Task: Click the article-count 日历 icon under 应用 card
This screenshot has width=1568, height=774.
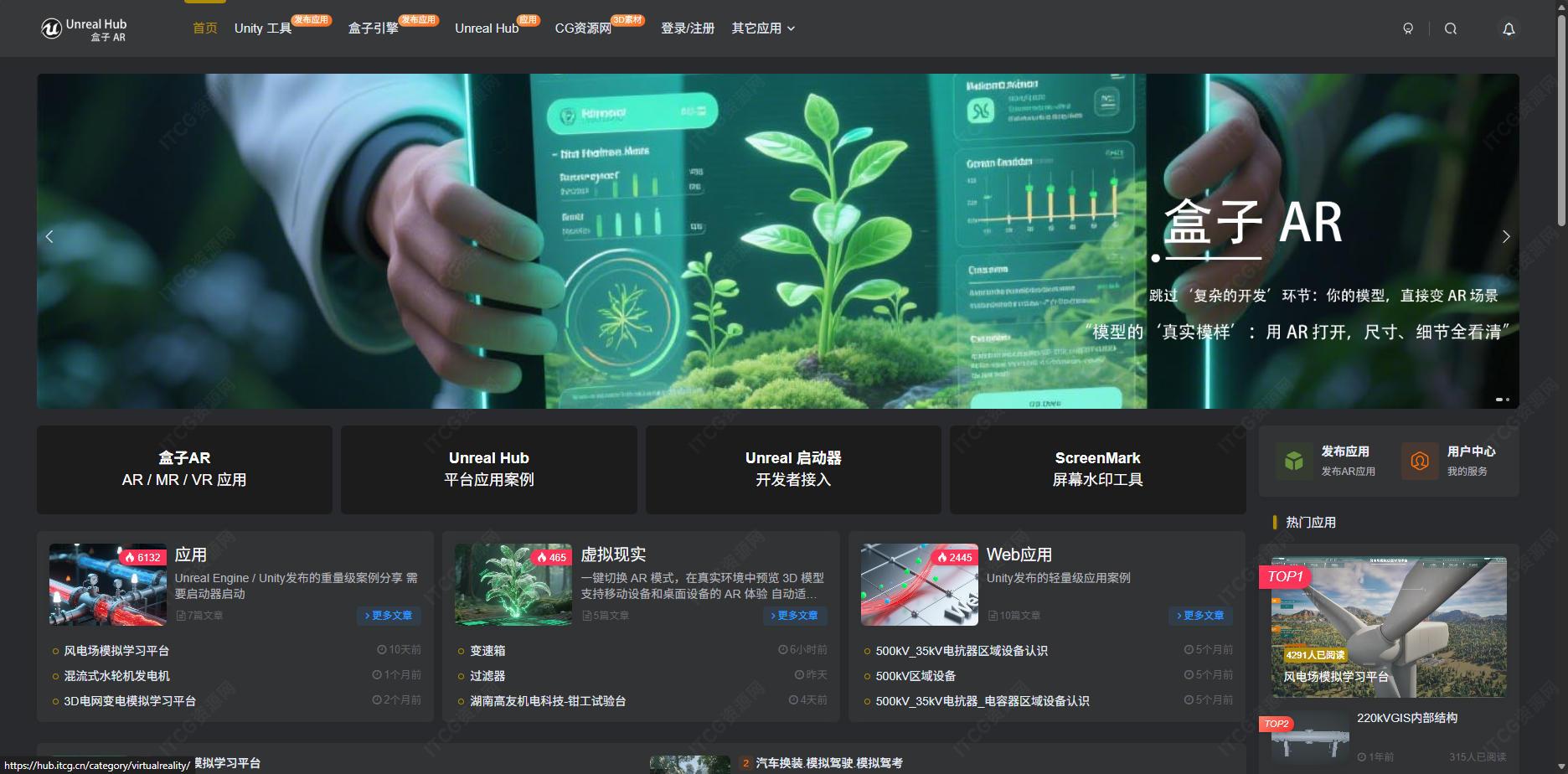Action: coord(182,615)
